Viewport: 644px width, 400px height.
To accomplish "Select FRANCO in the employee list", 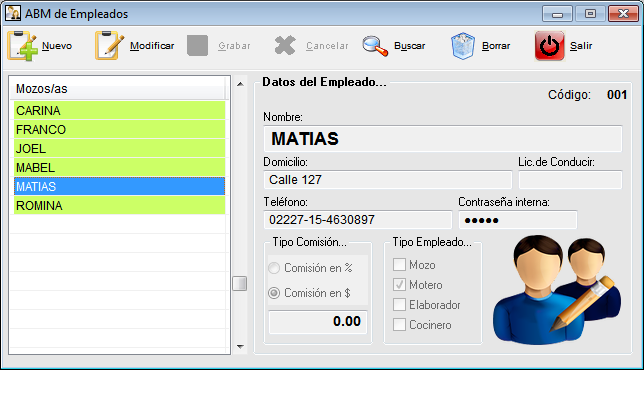I will coord(120,129).
